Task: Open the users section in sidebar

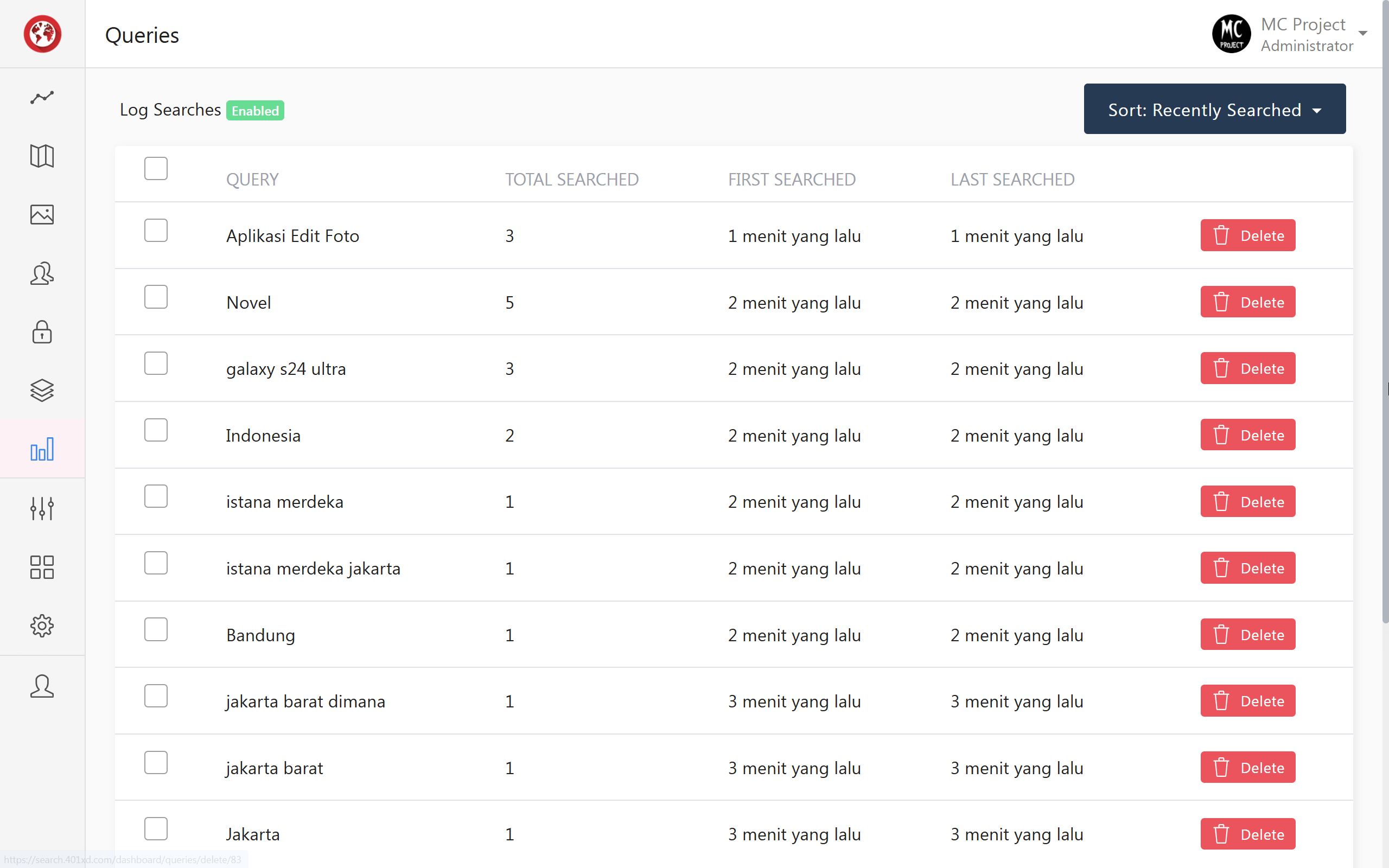Action: tap(42, 274)
